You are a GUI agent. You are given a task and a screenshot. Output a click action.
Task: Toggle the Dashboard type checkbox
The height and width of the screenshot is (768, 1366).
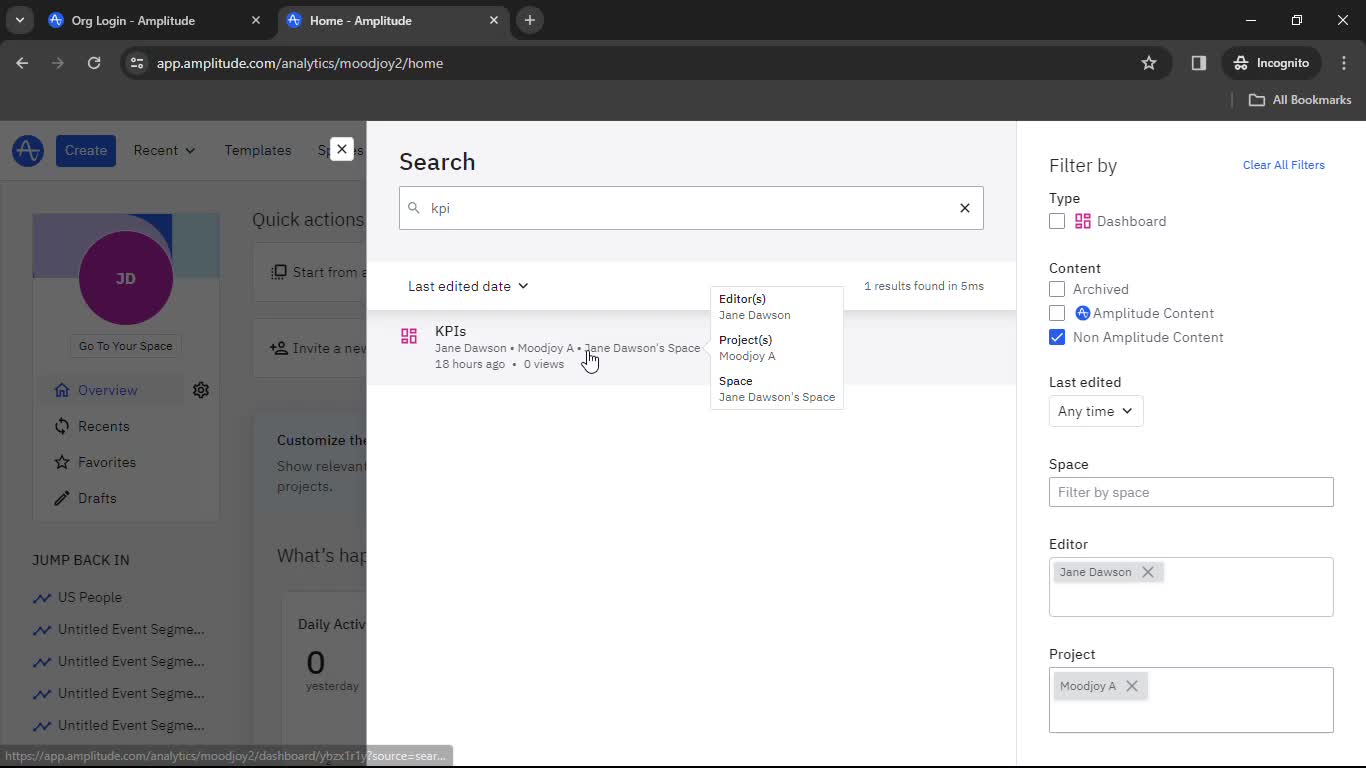tap(1057, 221)
